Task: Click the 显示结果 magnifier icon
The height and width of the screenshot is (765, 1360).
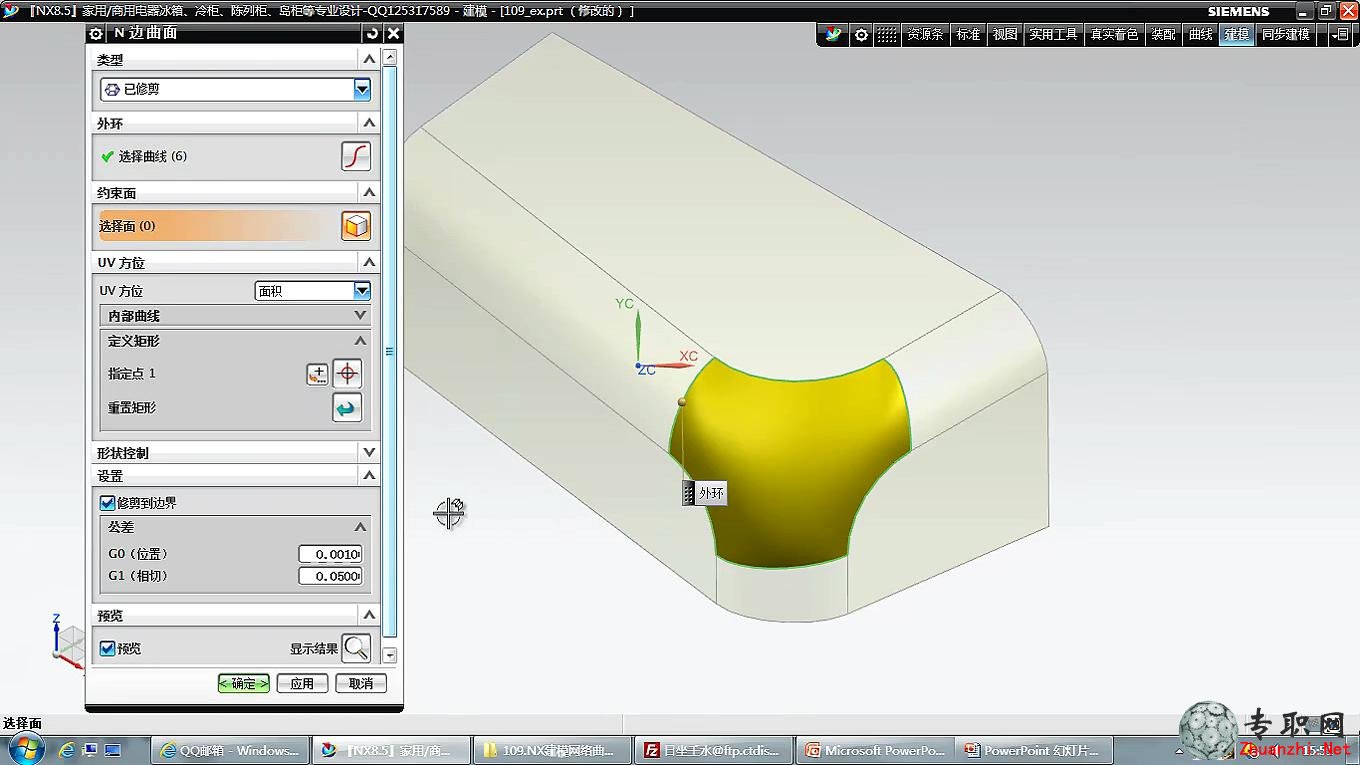Action: point(356,648)
